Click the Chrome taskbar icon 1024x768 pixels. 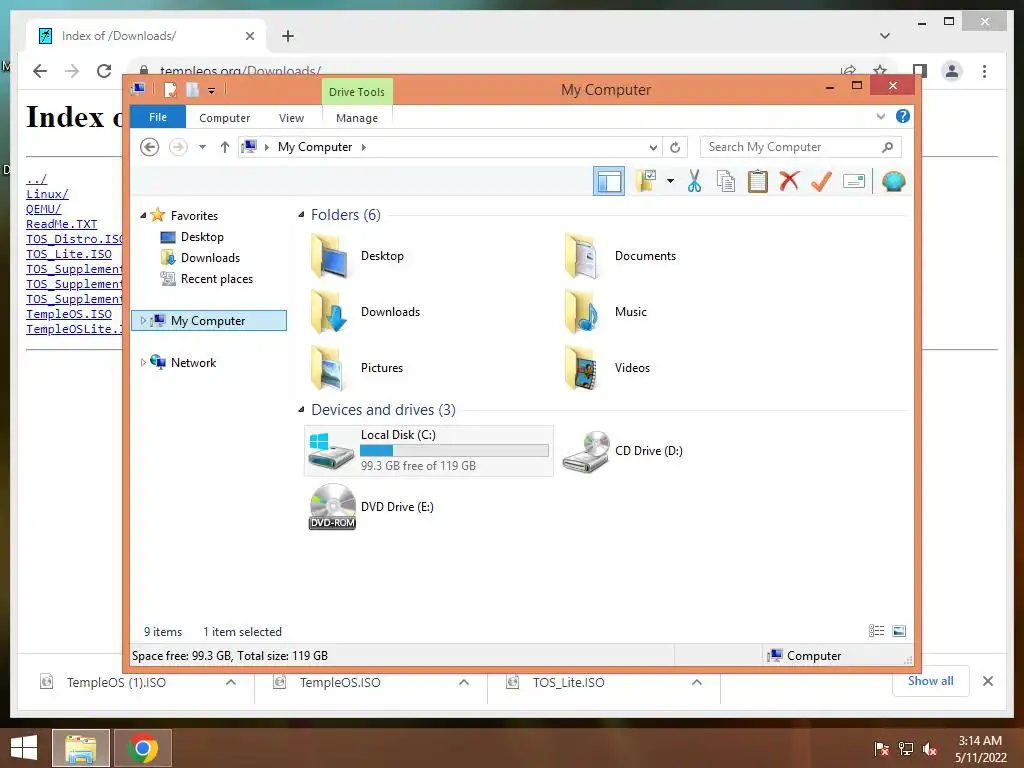[143, 748]
